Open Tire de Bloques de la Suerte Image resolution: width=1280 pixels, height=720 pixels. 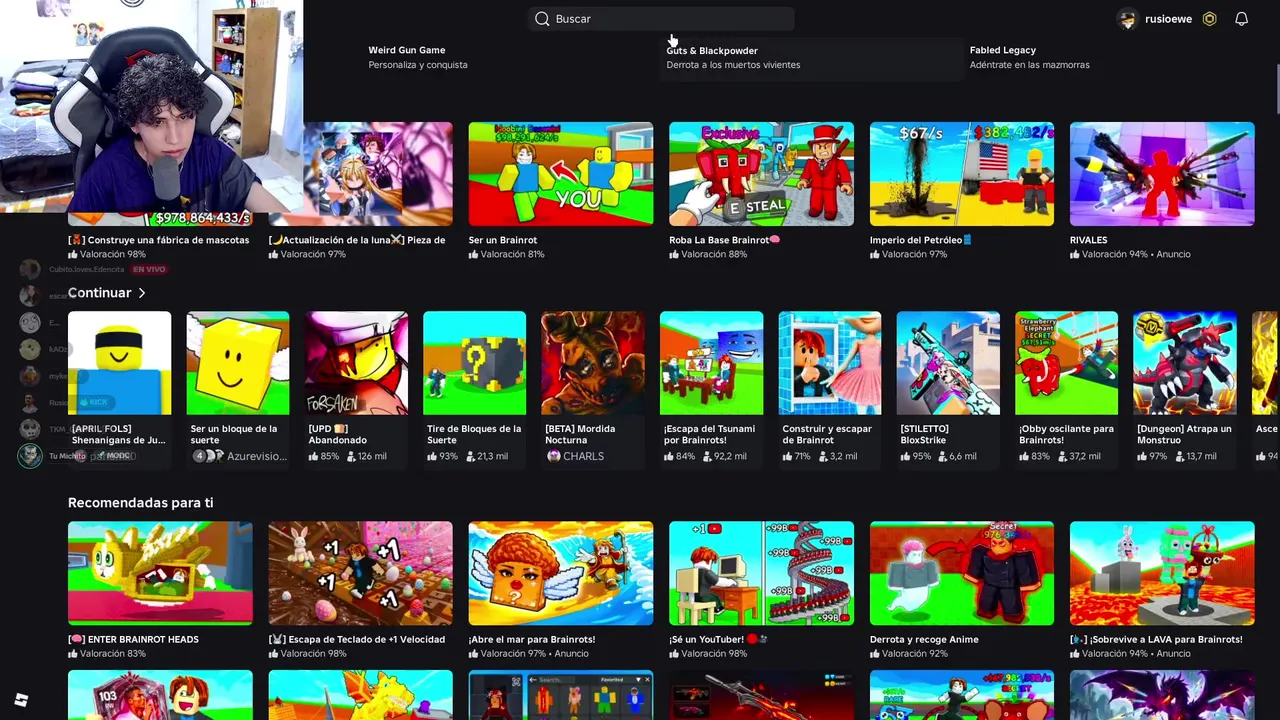(x=474, y=389)
